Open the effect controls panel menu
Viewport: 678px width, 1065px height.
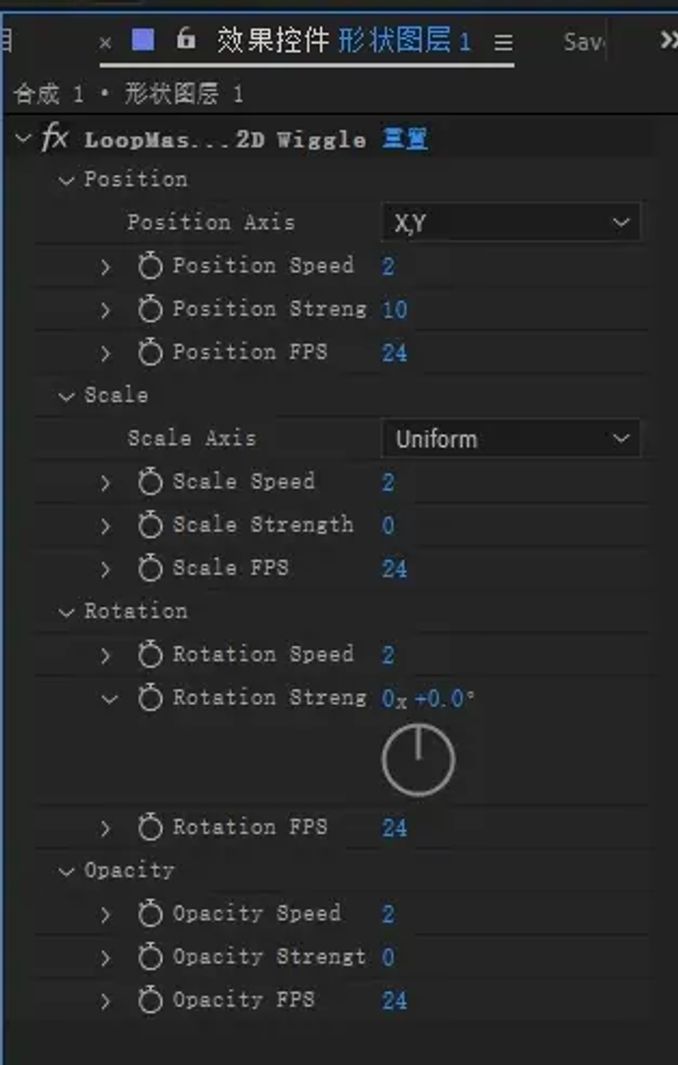coord(503,42)
